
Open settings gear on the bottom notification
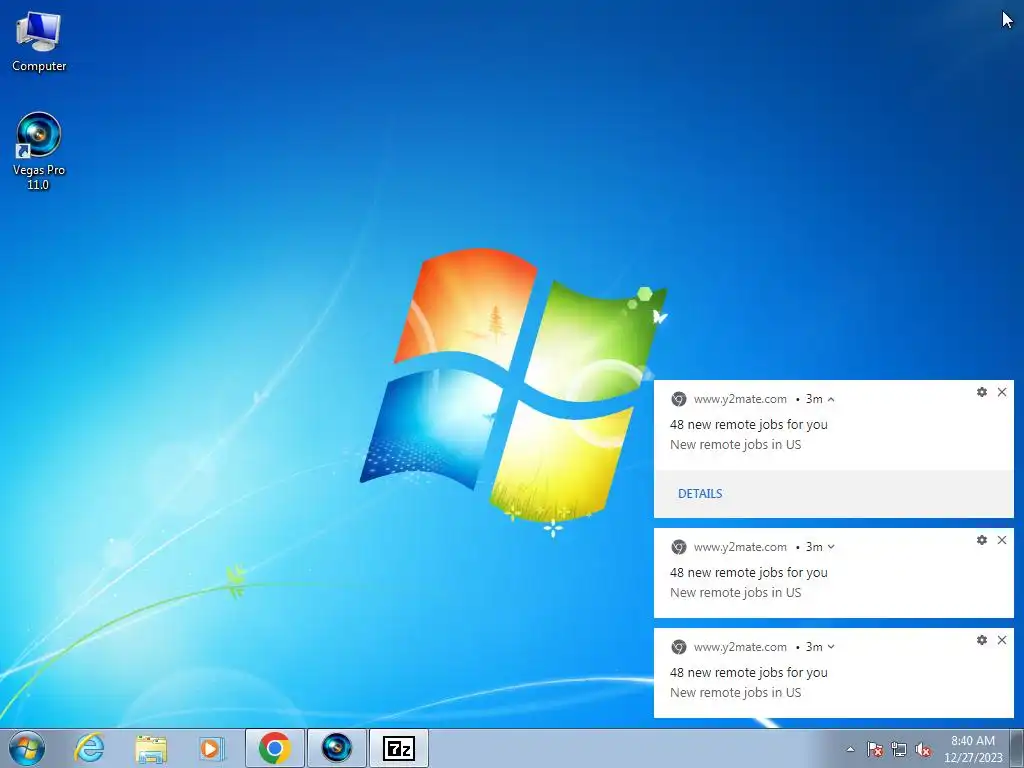coord(982,640)
